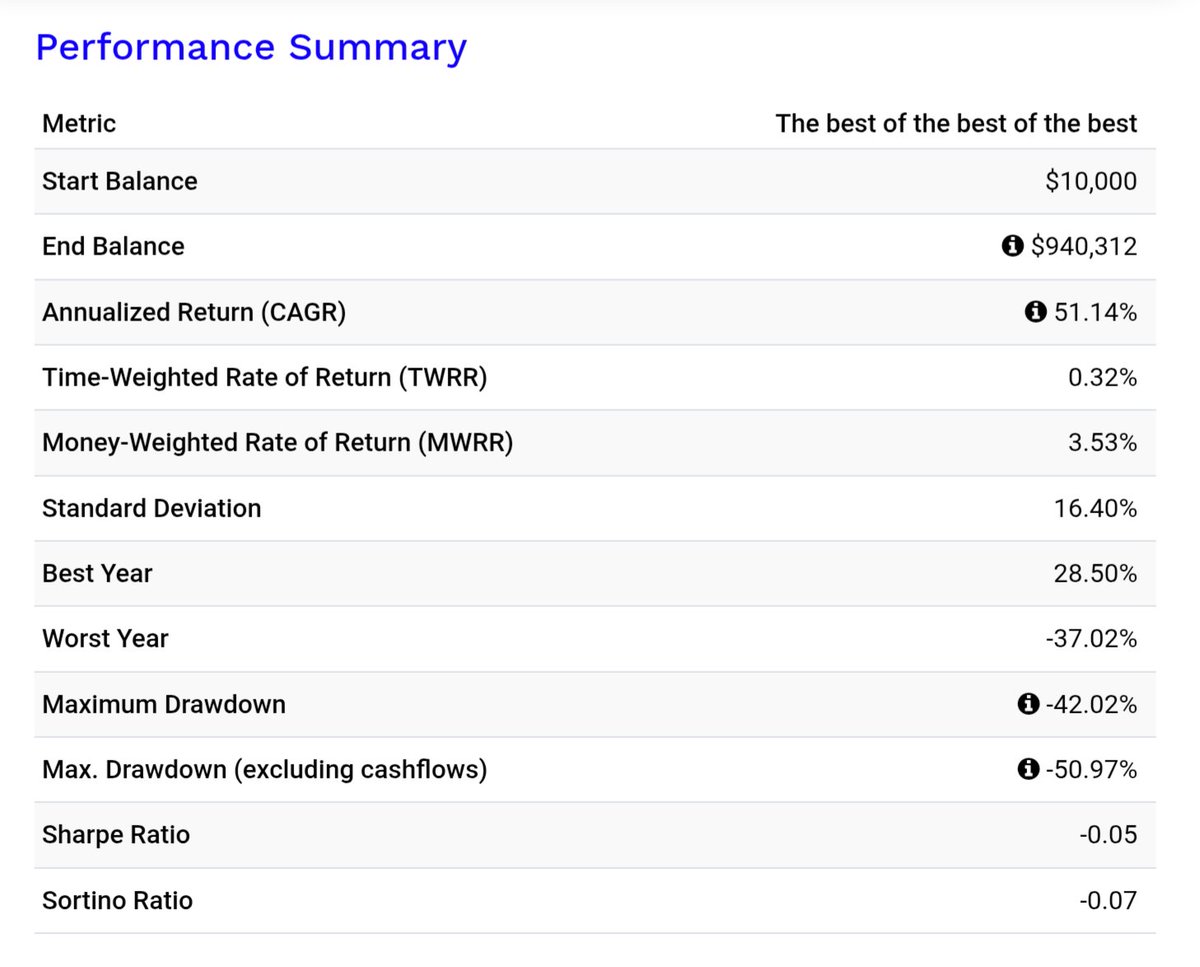Select the $10,000 start balance value
Viewport: 1200px width, 967px height.
[x=1091, y=181]
